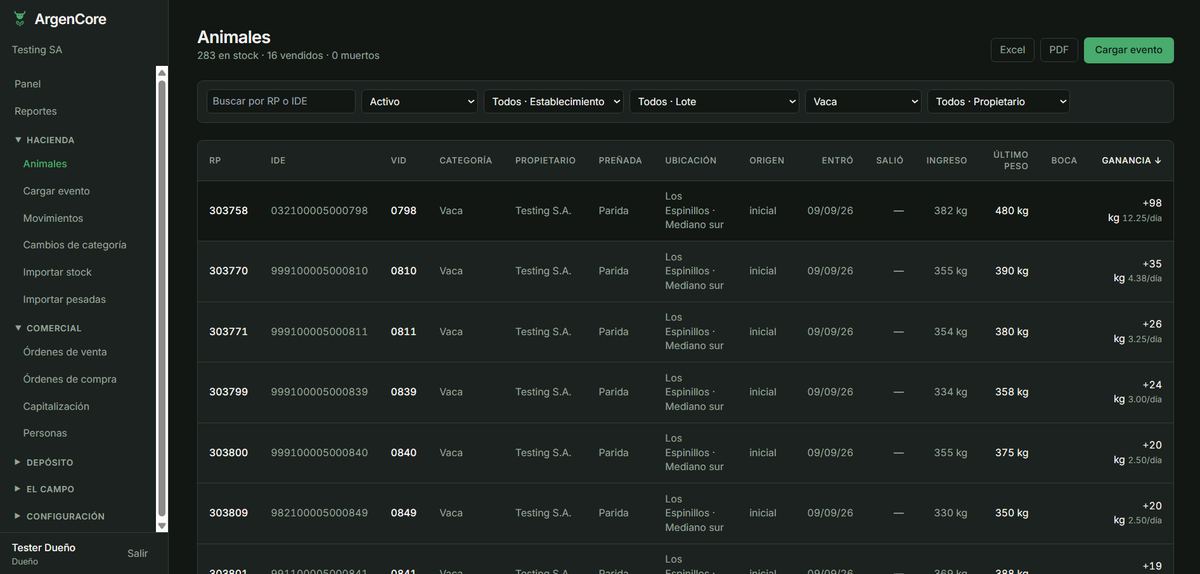
Task: Open the Todos · Lote dropdown
Action: [714, 101]
